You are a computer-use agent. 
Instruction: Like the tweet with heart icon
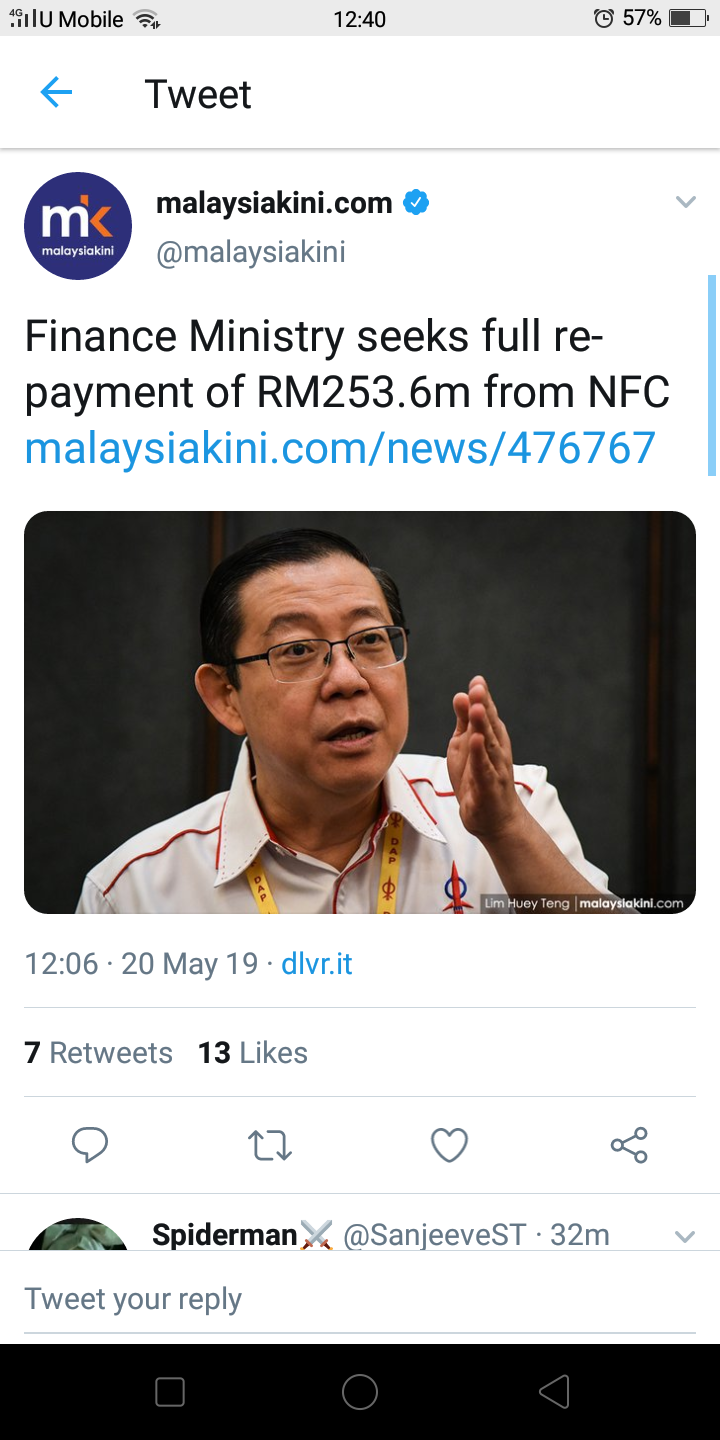(x=449, y=1145)
